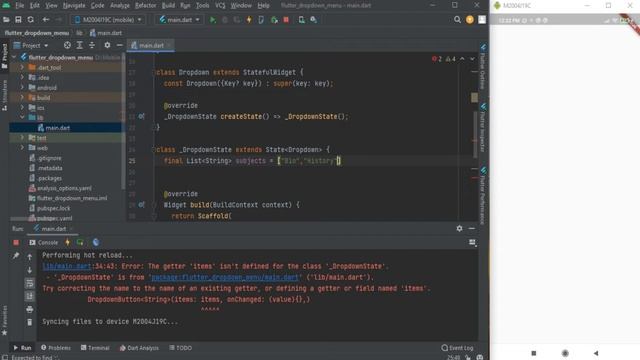The image size is (640, 360).
Task: Select analysis_options.yaml in project tree
Action: pyautogui.click(x=65, y=188)
